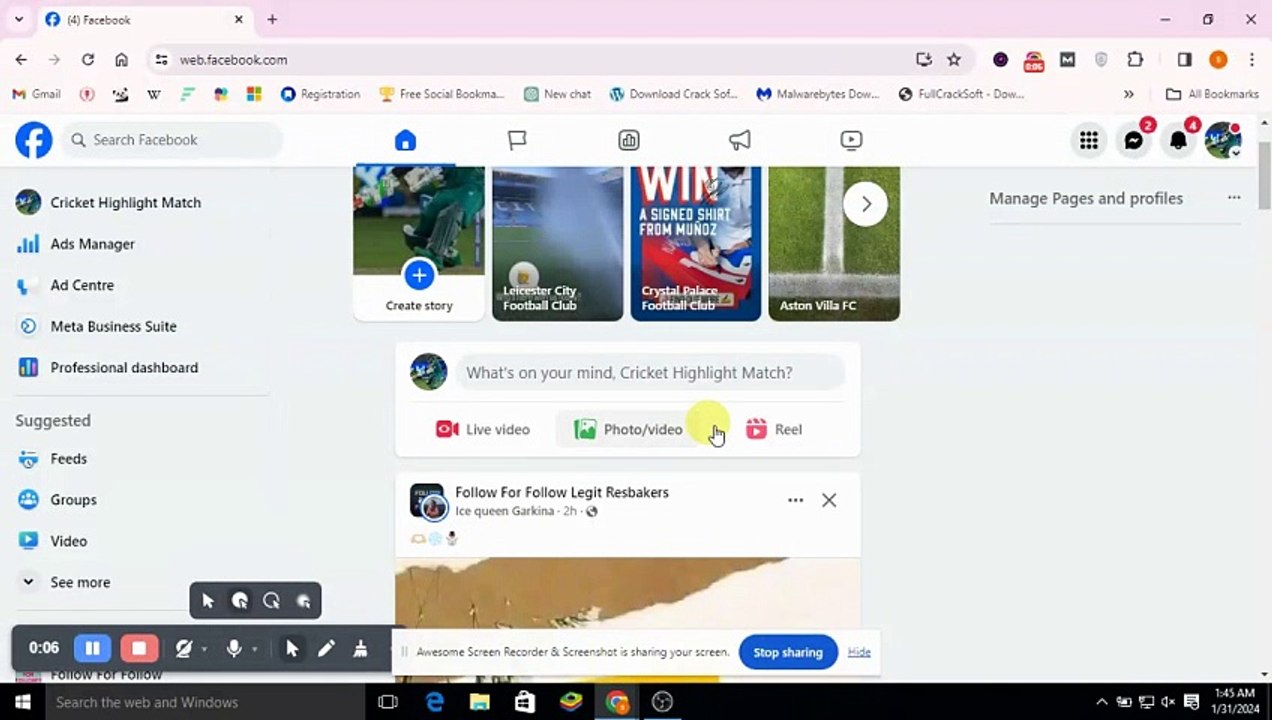Open Ice queen Garkina profile
This screenshot has height=720, width=1272.
[504, 511]
